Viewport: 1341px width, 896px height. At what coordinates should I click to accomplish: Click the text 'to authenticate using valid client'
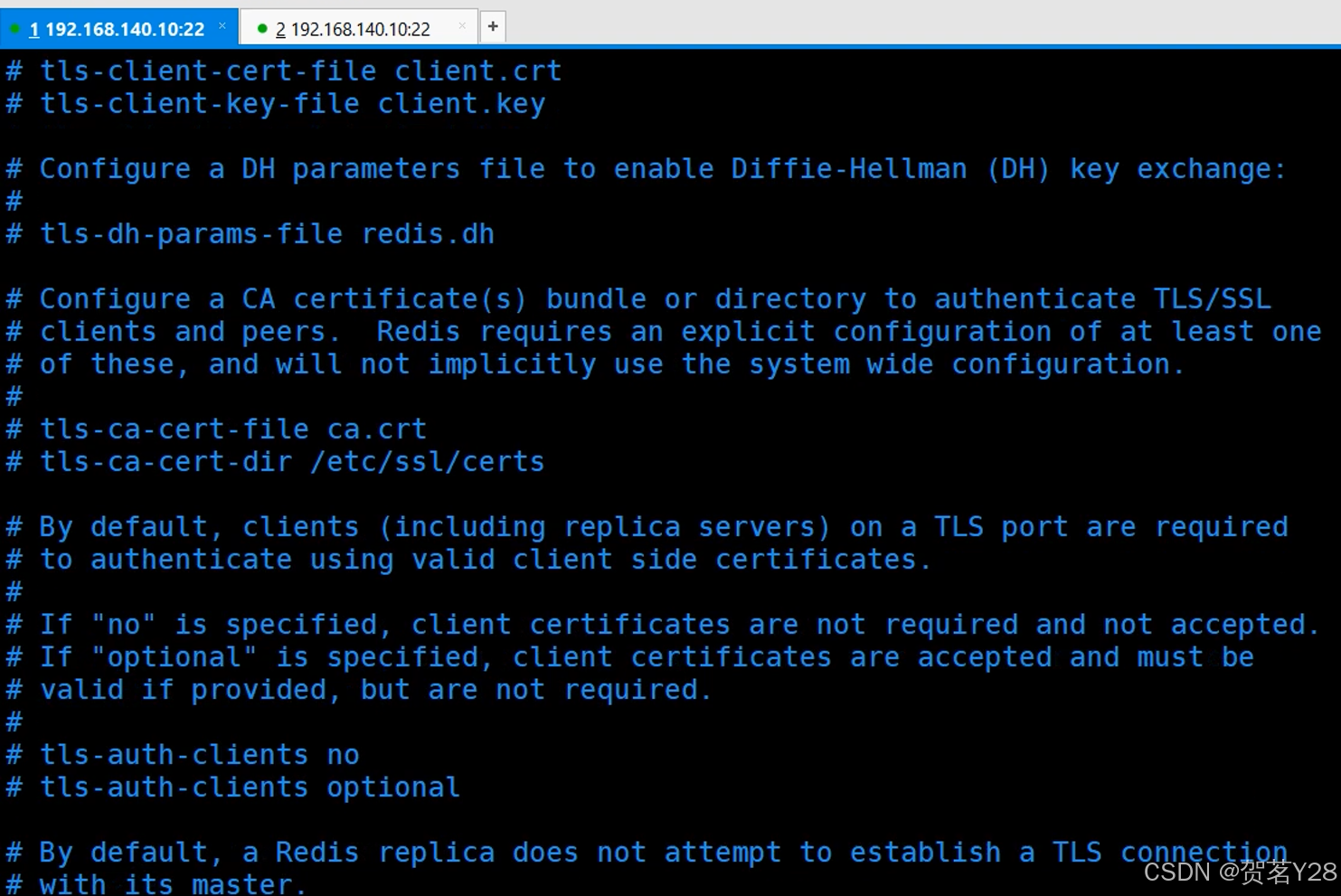coord(326,560)
